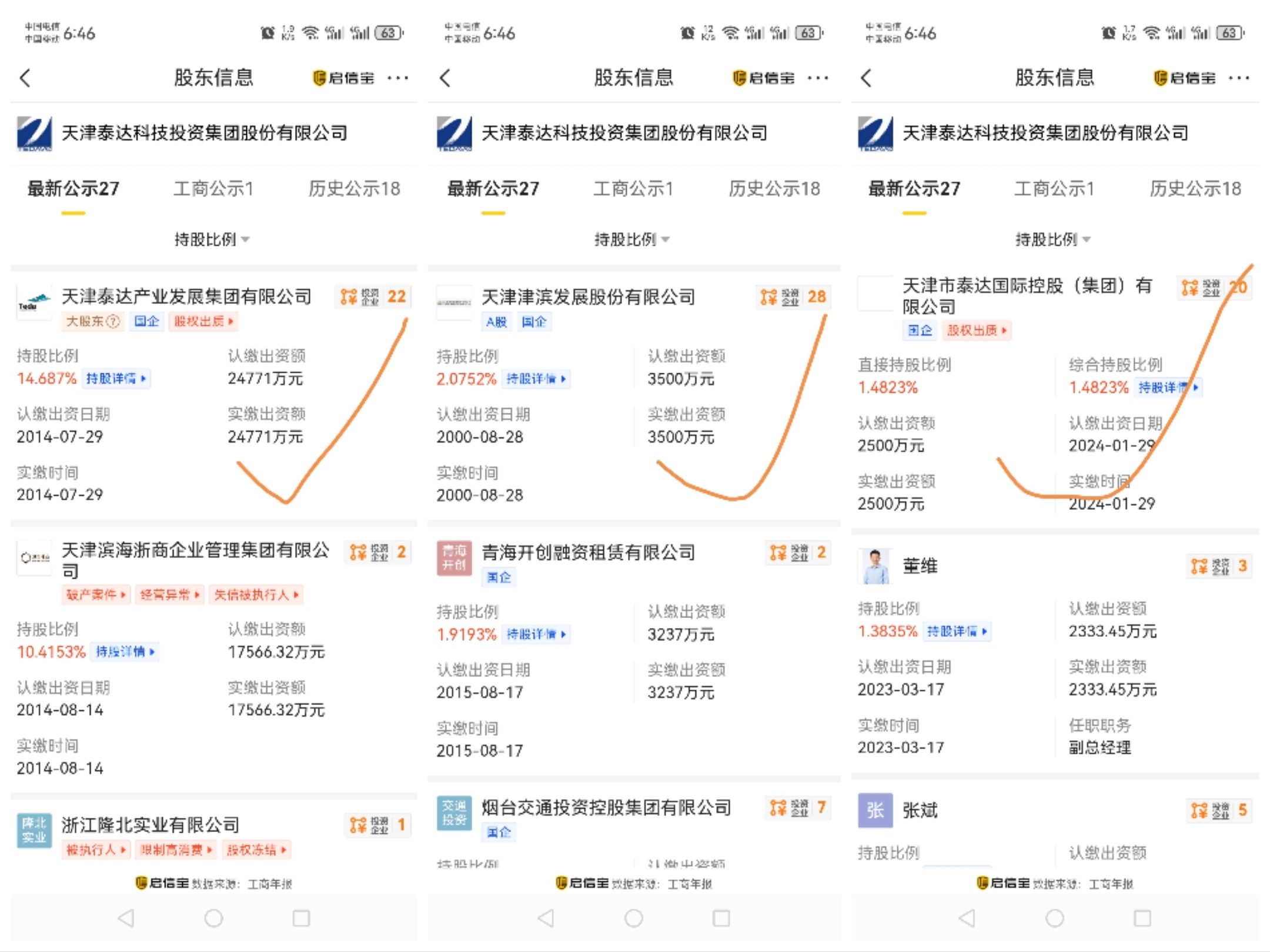Open the three-dot more menu in the middle screenshot
The image size is (1270, 952).
coord(818,78)
